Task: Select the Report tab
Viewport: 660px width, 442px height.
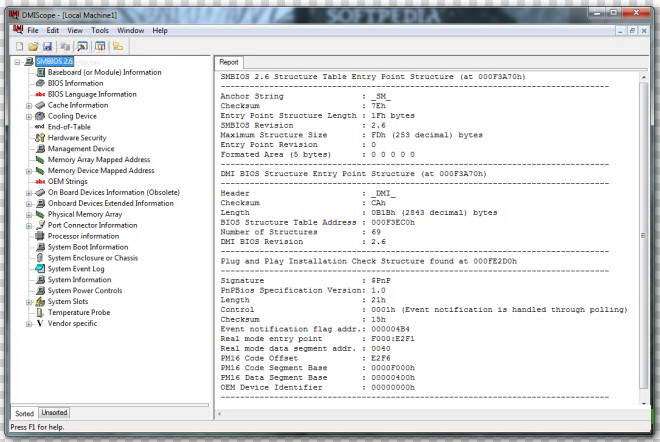Action: 229,62
